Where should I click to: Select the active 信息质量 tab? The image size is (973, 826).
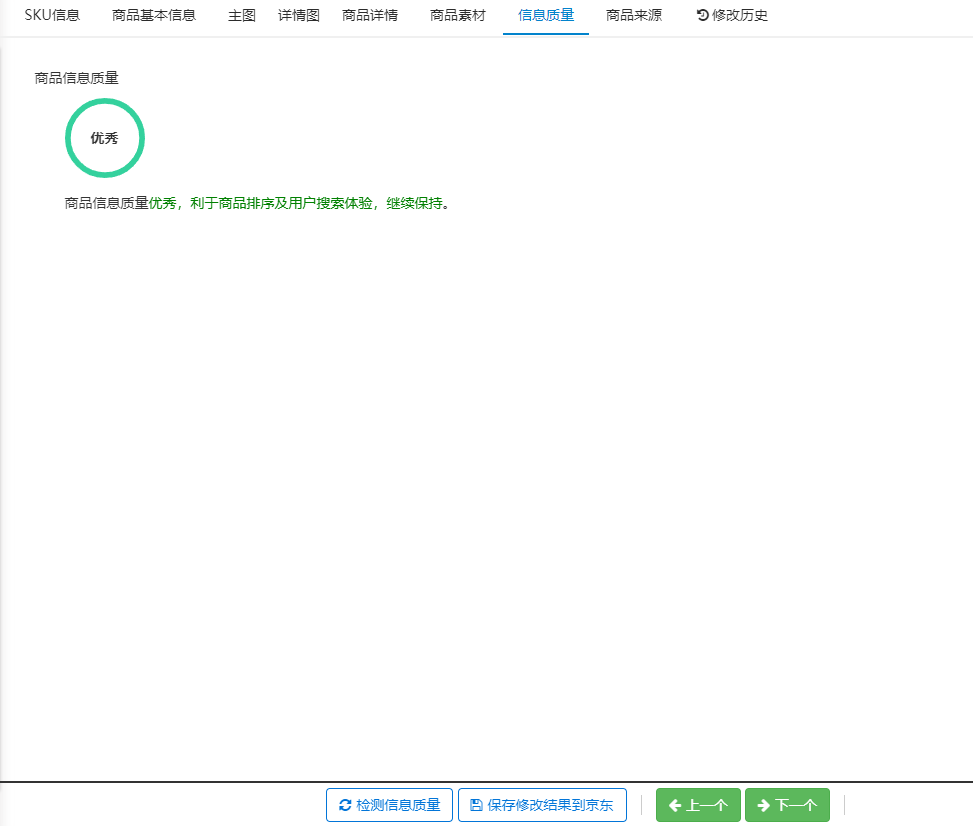point(546,16)
